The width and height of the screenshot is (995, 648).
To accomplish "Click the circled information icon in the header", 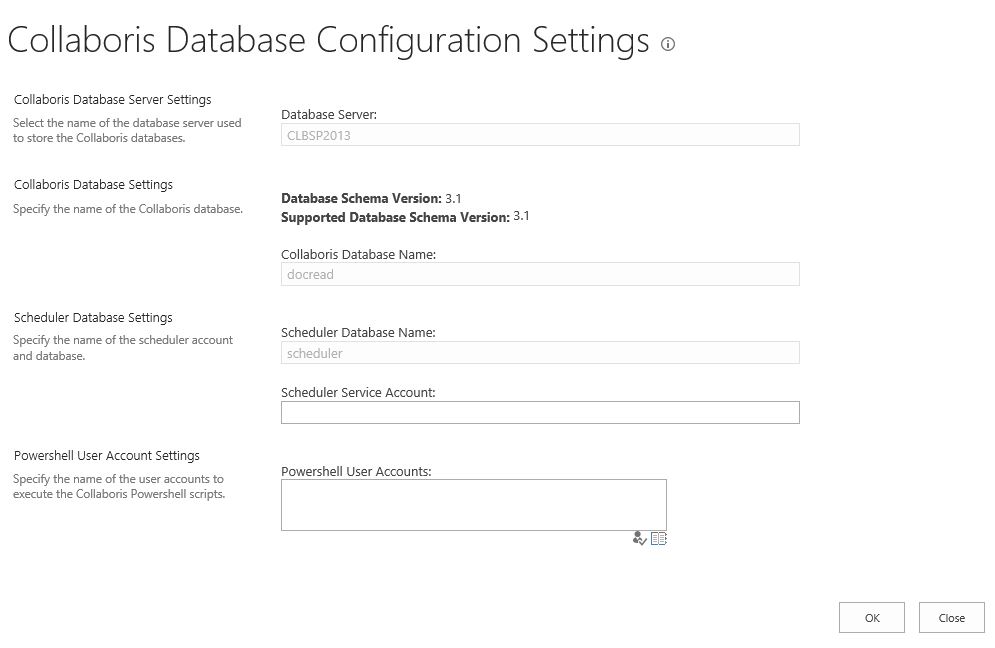I will 667,44.
